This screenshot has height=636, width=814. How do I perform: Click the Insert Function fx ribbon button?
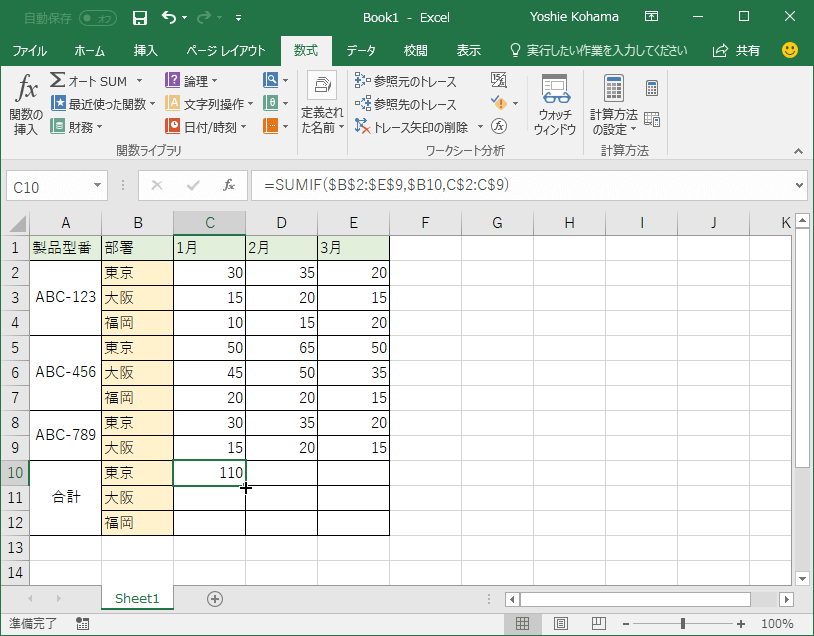pos(25,104)
